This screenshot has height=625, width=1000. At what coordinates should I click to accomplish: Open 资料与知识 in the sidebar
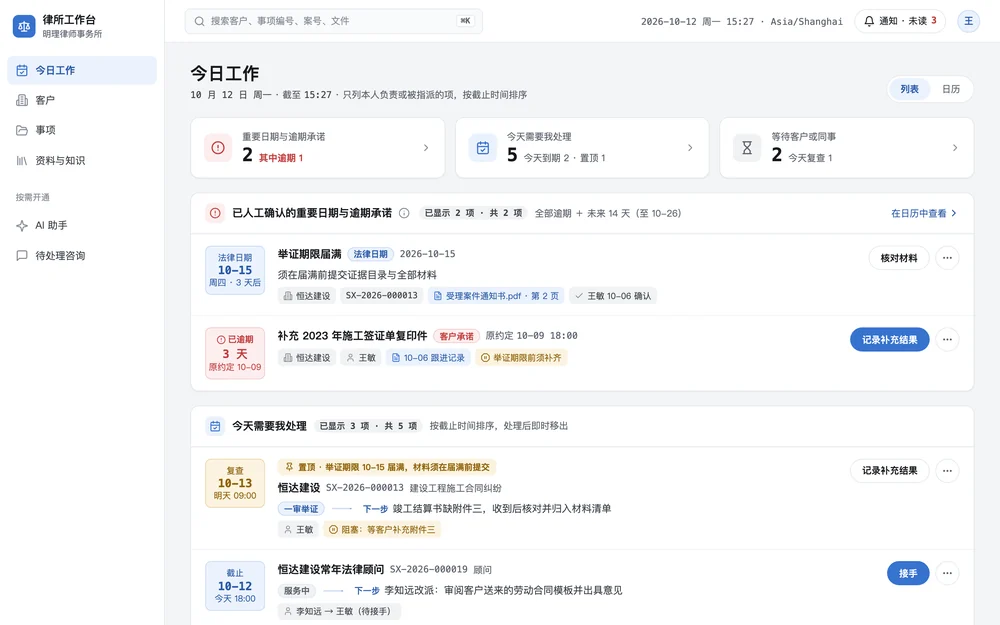click(x=82, y=160)
